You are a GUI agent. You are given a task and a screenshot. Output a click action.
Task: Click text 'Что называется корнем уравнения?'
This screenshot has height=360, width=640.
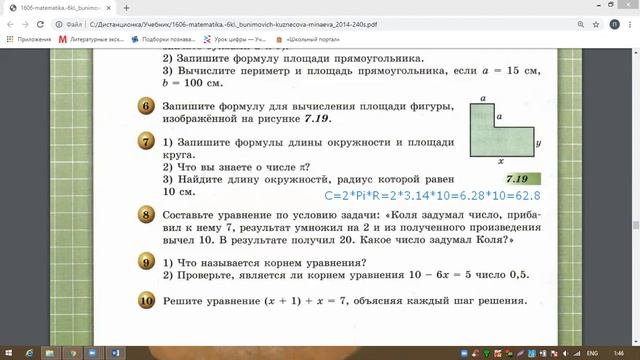point(272,262)
